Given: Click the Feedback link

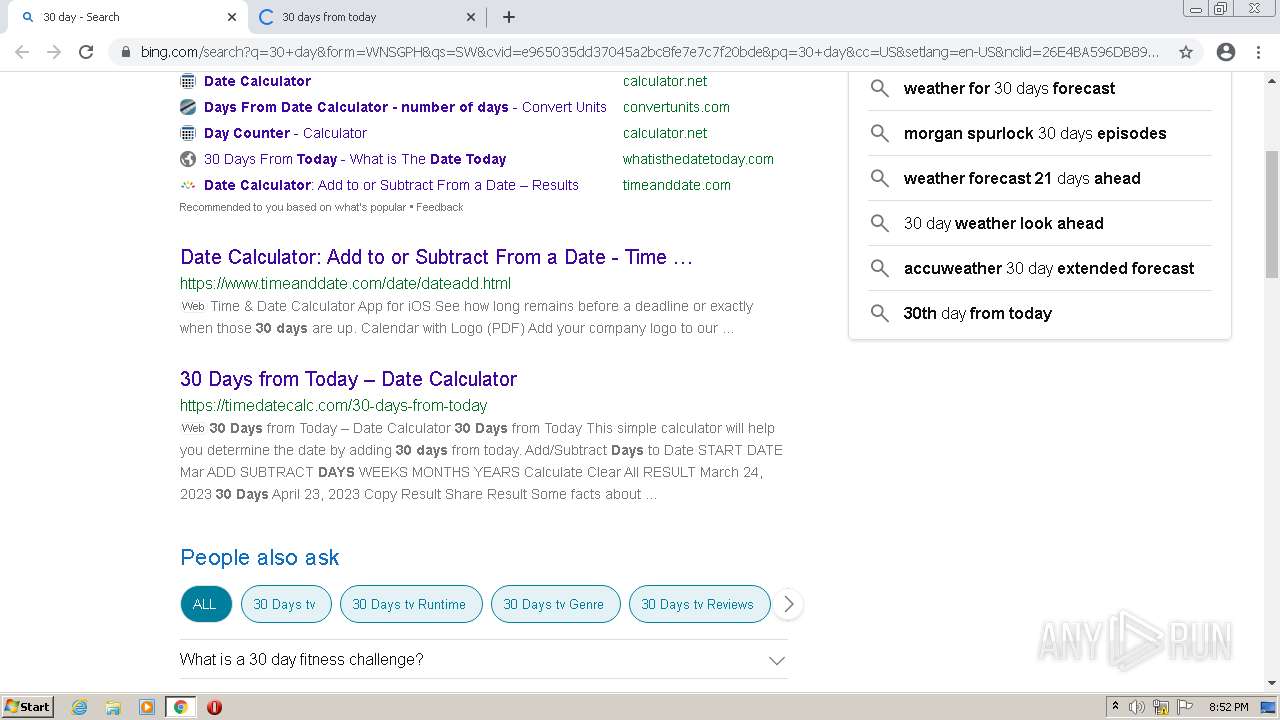Looking at the screenshot, I should coord(439,207).
